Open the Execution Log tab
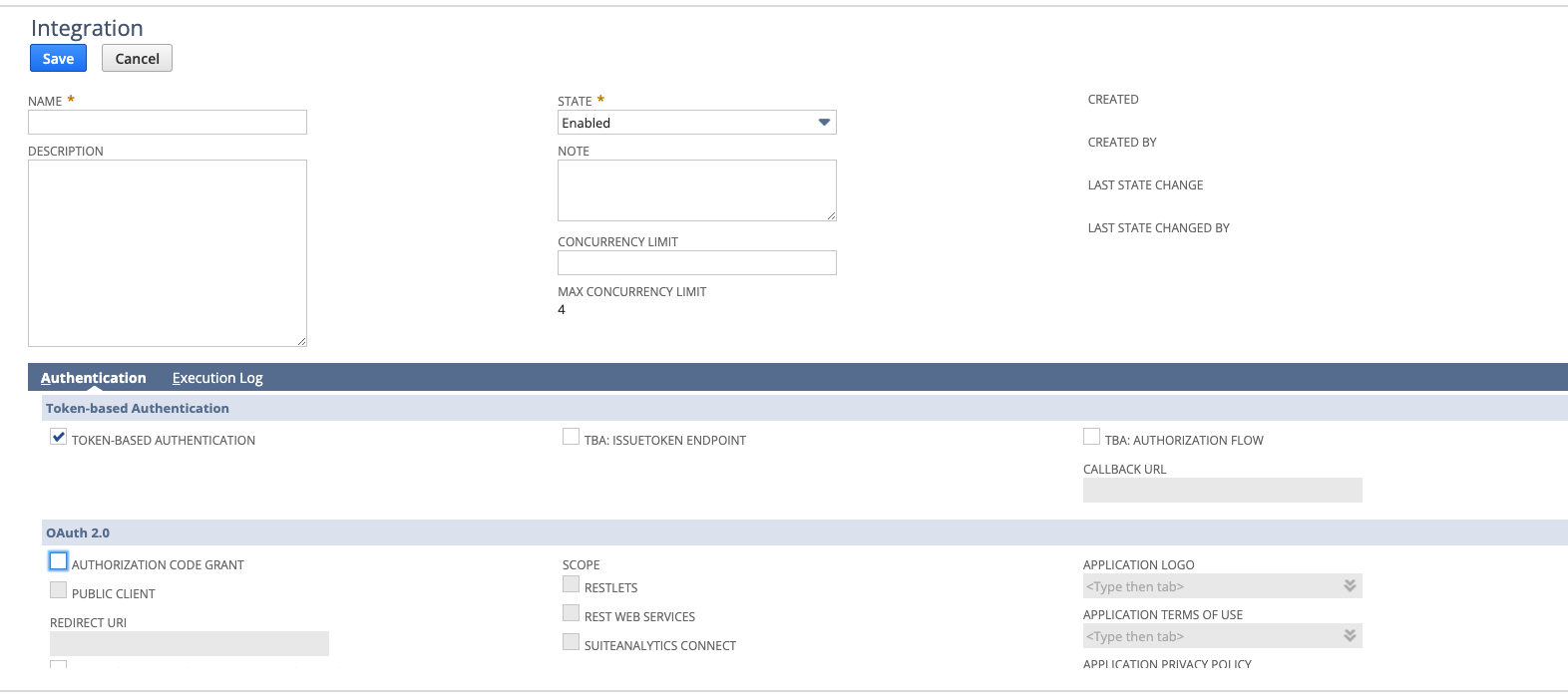 [217, 378]
